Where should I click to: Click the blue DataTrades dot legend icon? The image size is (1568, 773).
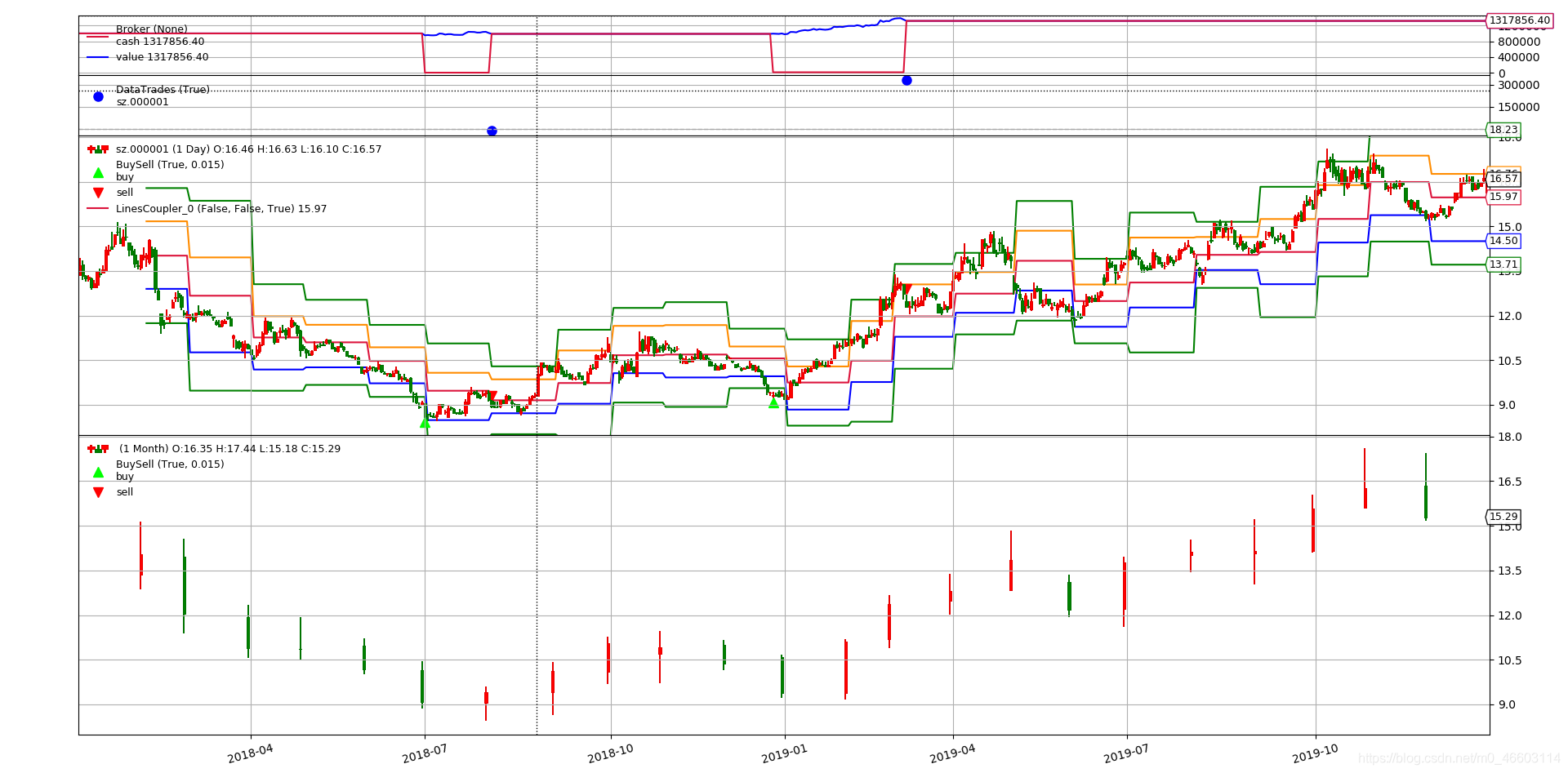pos(99,96)
